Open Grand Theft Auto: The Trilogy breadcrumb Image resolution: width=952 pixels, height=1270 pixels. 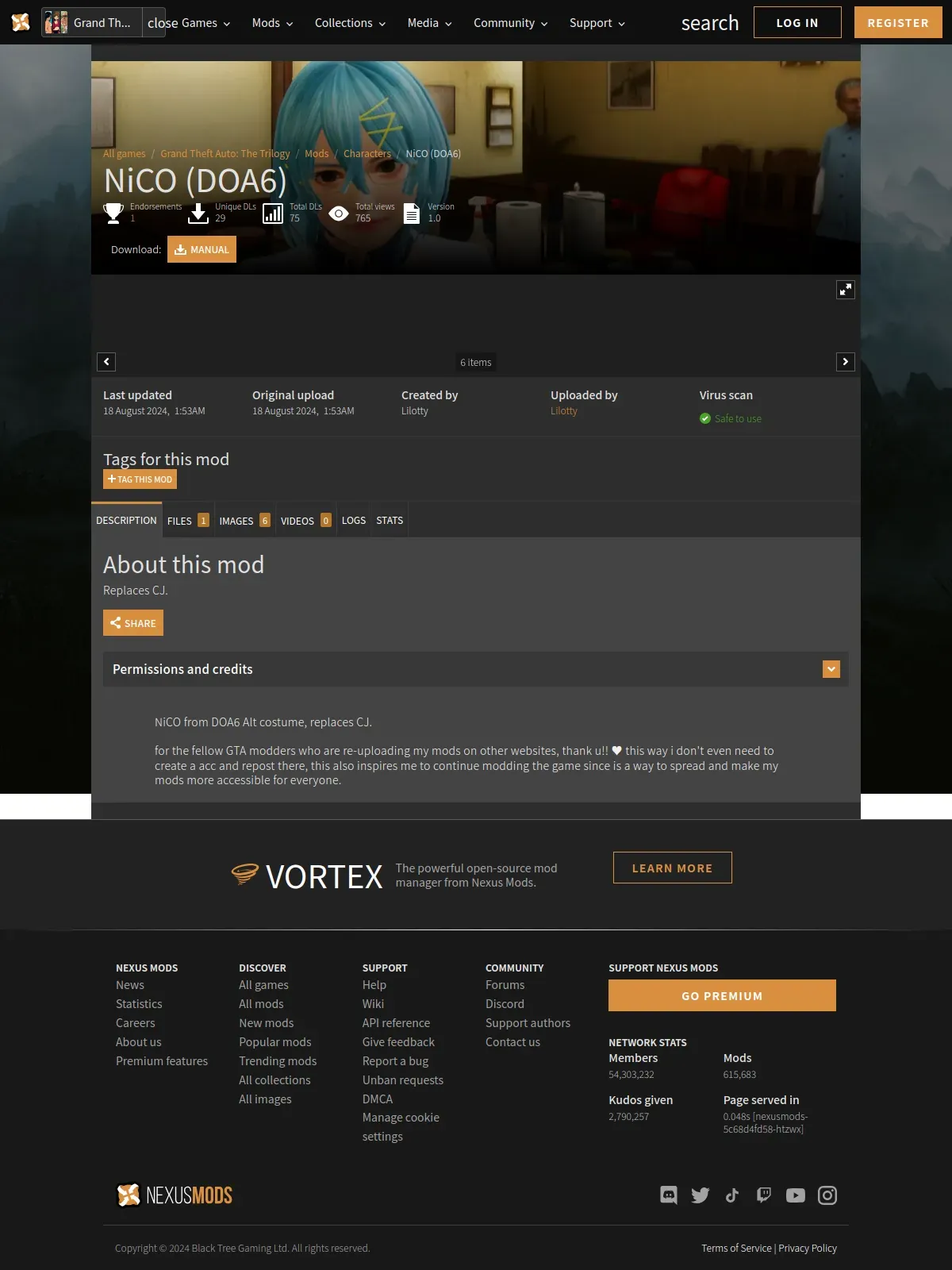tap(225, 153)
